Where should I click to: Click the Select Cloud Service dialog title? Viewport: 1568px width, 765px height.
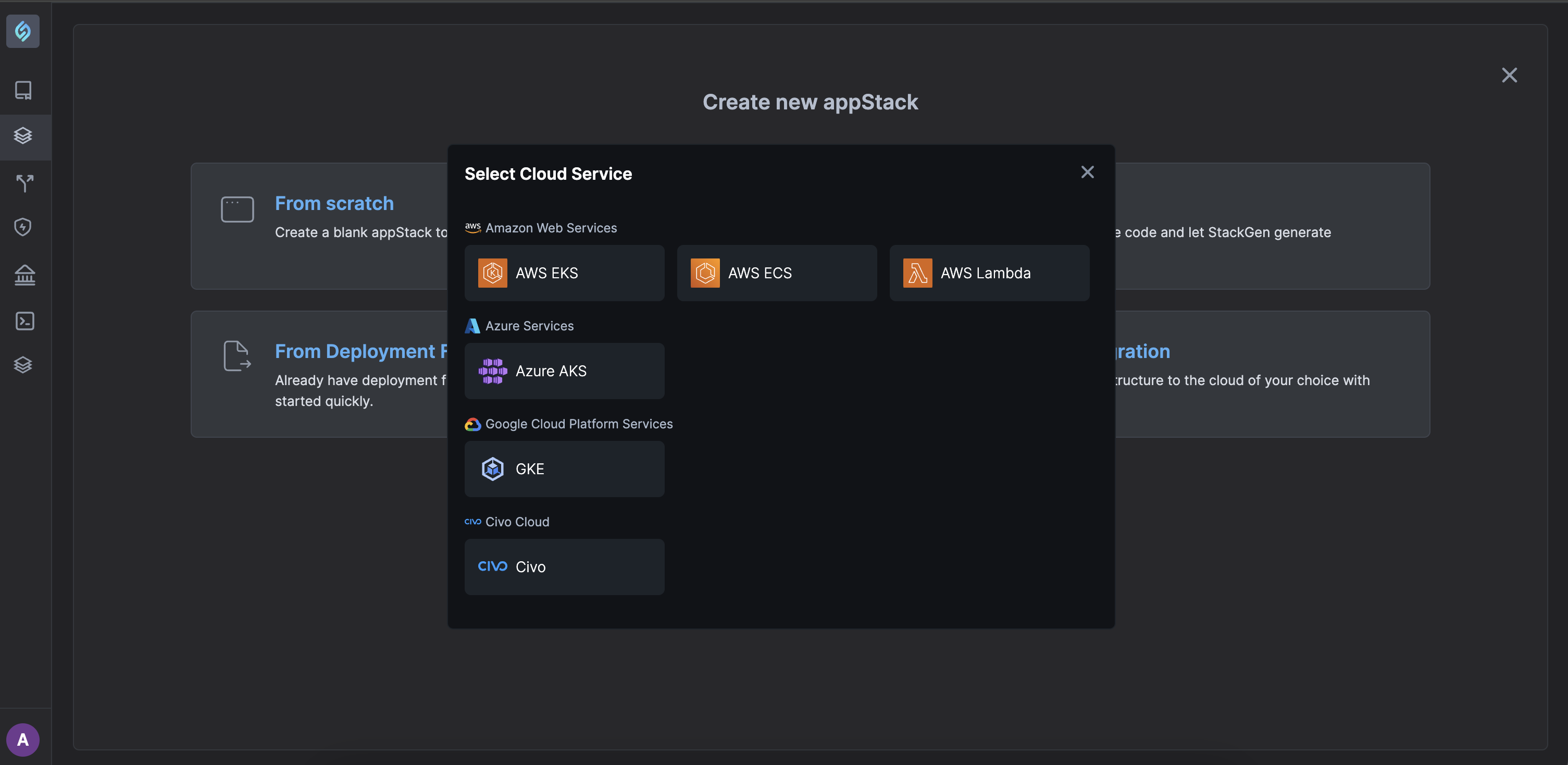coord(549,174)
